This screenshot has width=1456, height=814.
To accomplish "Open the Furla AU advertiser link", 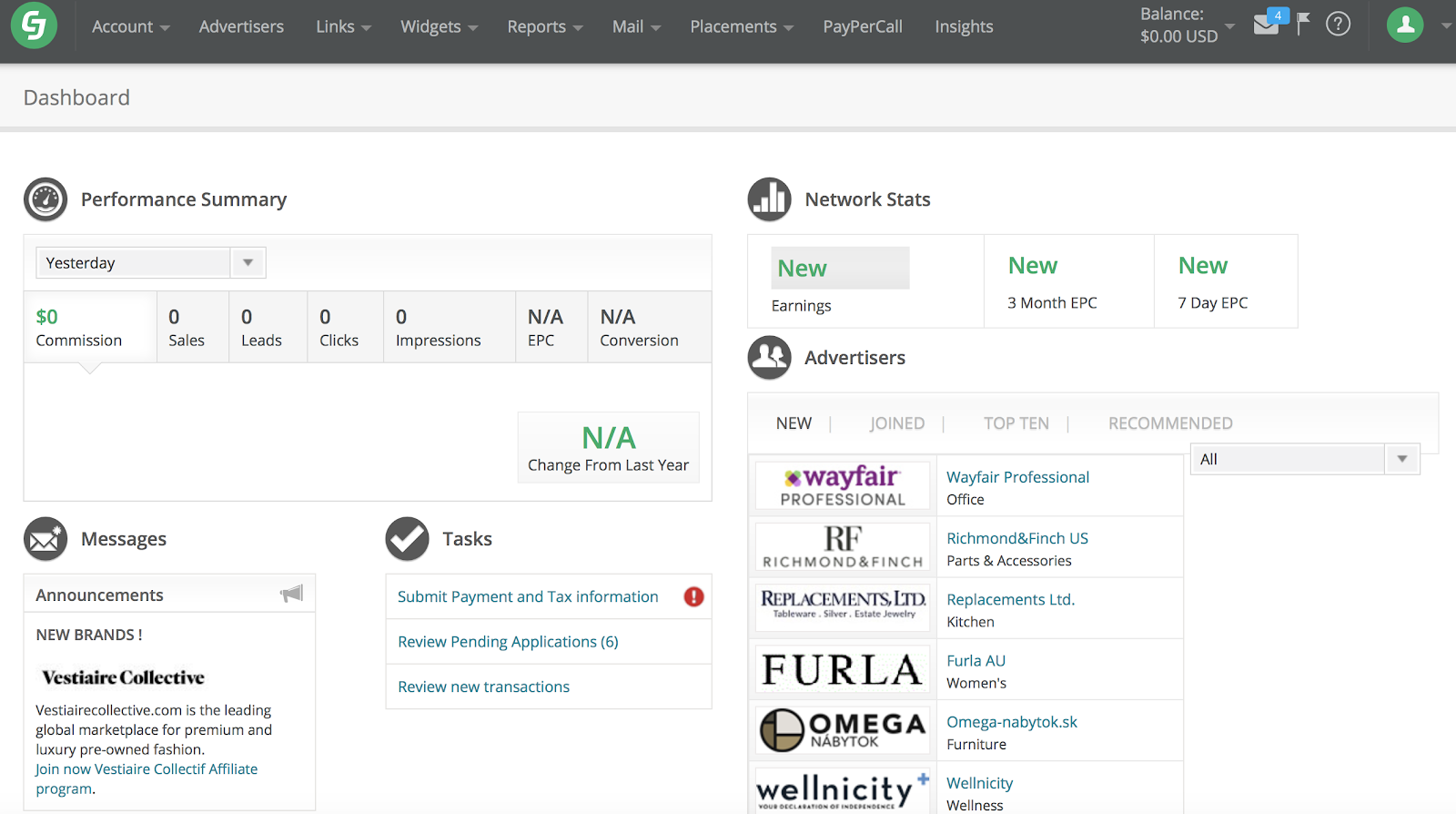I will pyautogui.click(x=976, y=660).
